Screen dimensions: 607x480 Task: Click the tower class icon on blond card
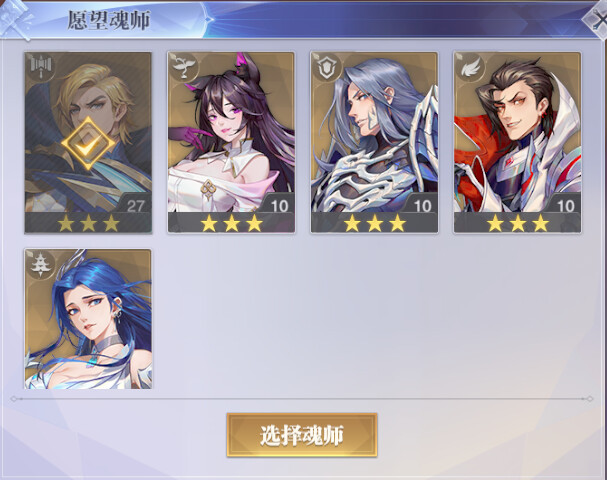[41, 67]
